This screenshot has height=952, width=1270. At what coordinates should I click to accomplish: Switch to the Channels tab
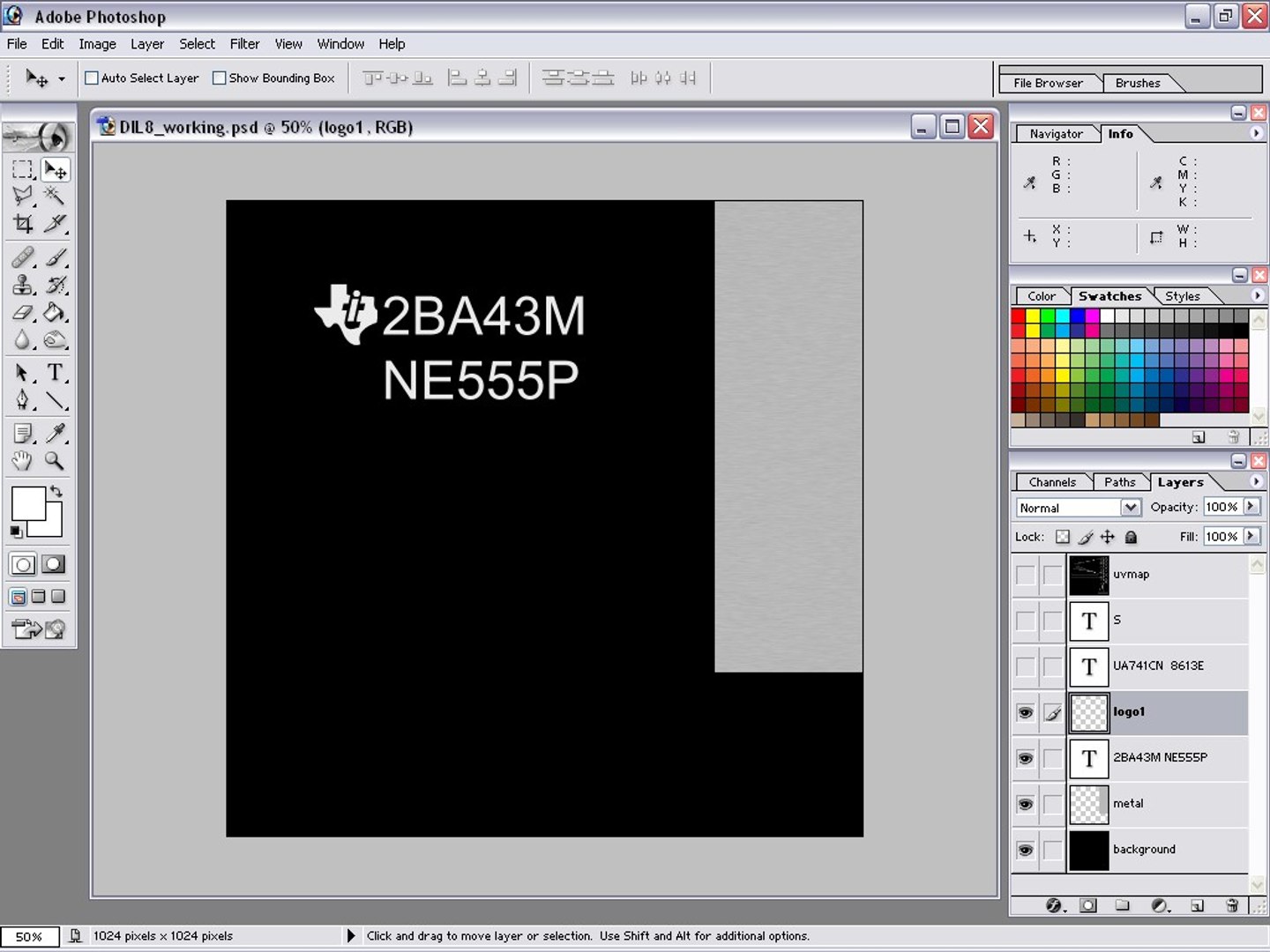[x=1052, y=482]
